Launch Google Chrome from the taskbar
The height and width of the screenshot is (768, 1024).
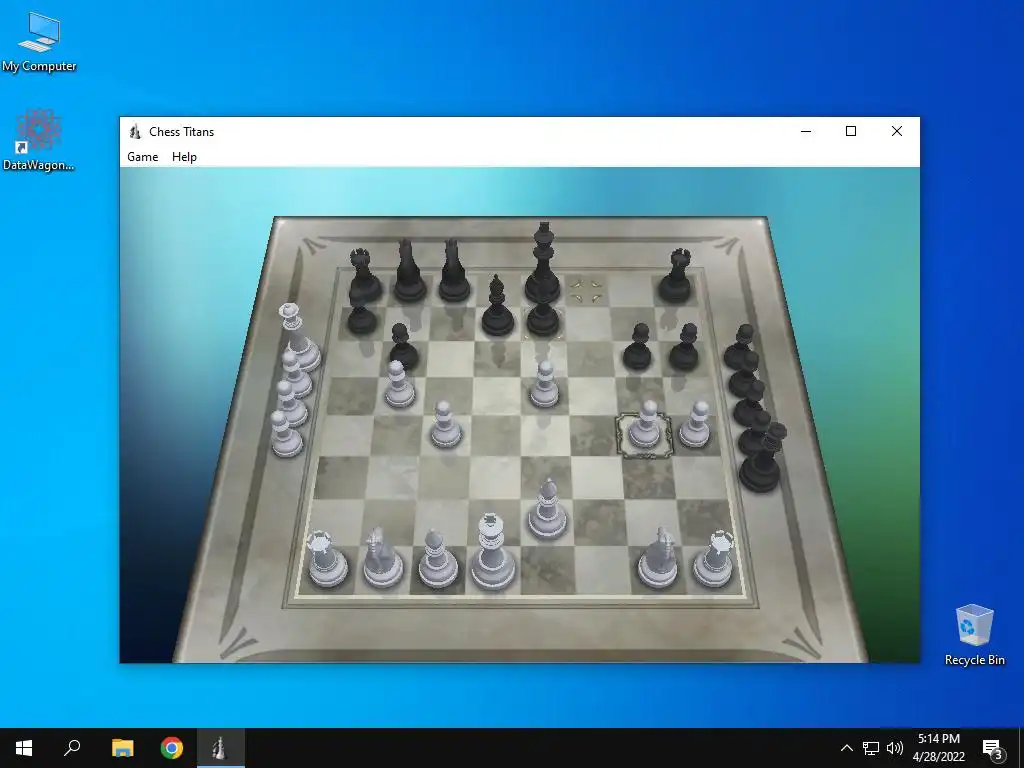(x=172, y=748)
